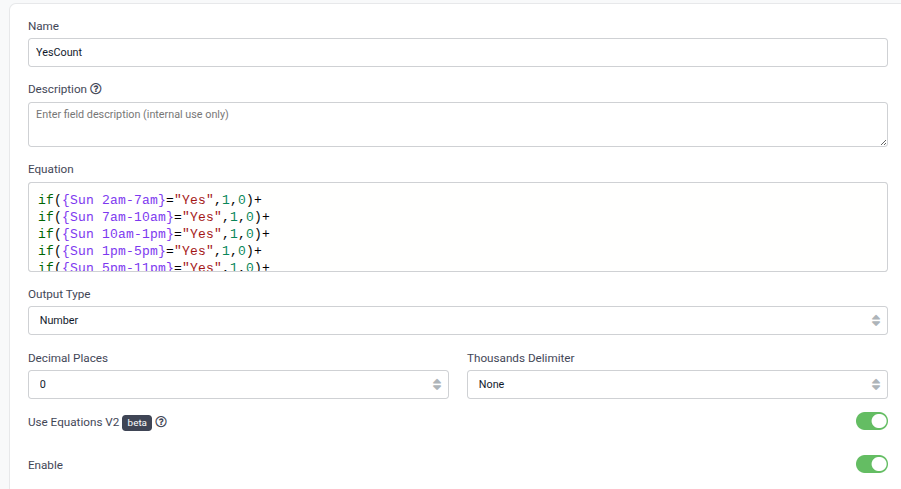Toggle the Use Equations V2 switch
This screenshot has height=489, width=901.
(x=871, y=421)
